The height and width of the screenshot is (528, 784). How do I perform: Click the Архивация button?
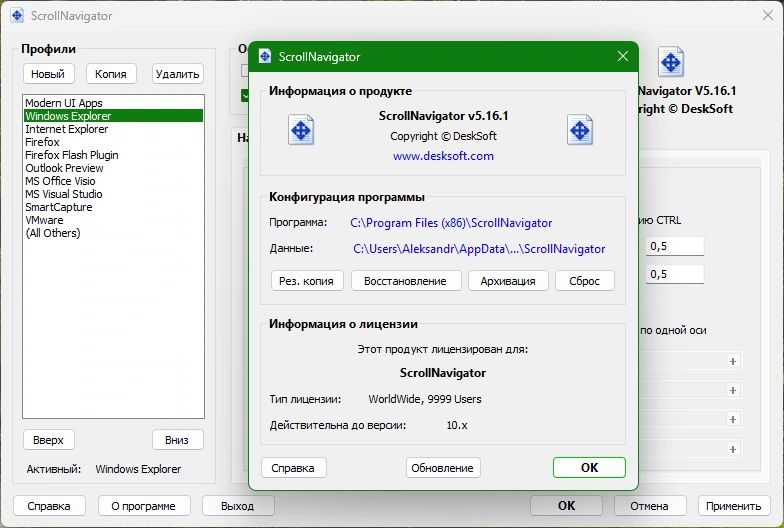[508, 281]
